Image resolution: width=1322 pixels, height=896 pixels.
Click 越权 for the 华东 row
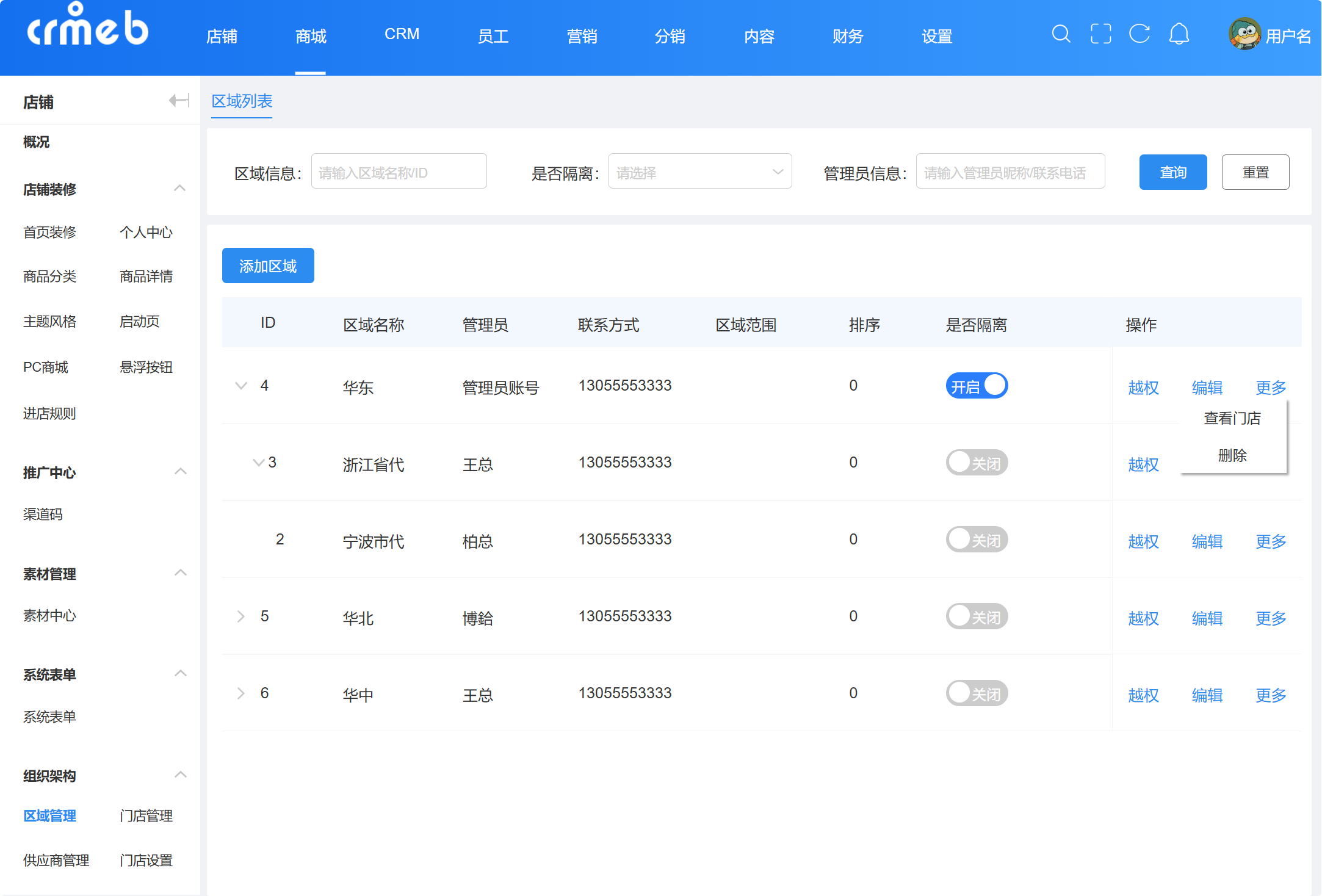1143,388
